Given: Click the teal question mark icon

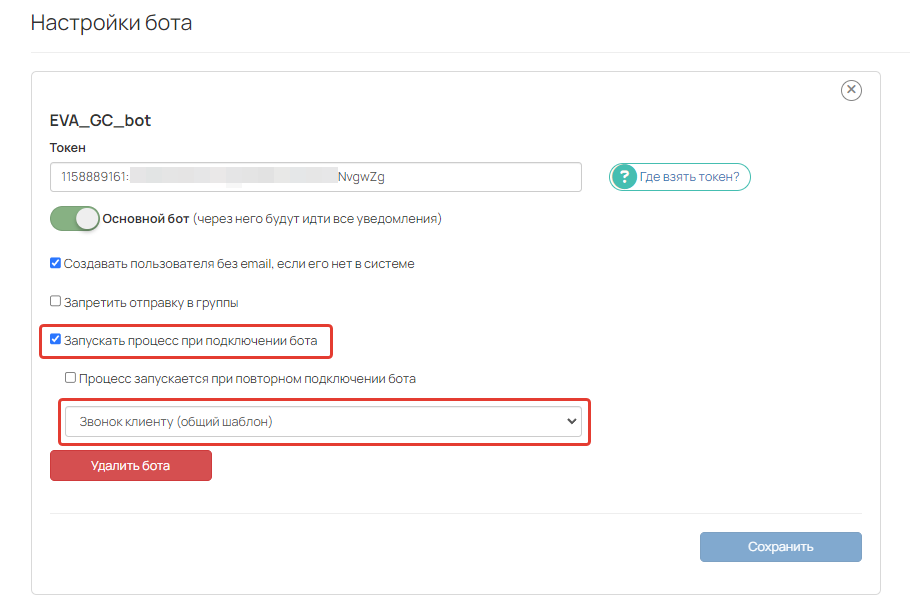Looking at the screenshot, I should pyautogui.click(x=624, y=176).
